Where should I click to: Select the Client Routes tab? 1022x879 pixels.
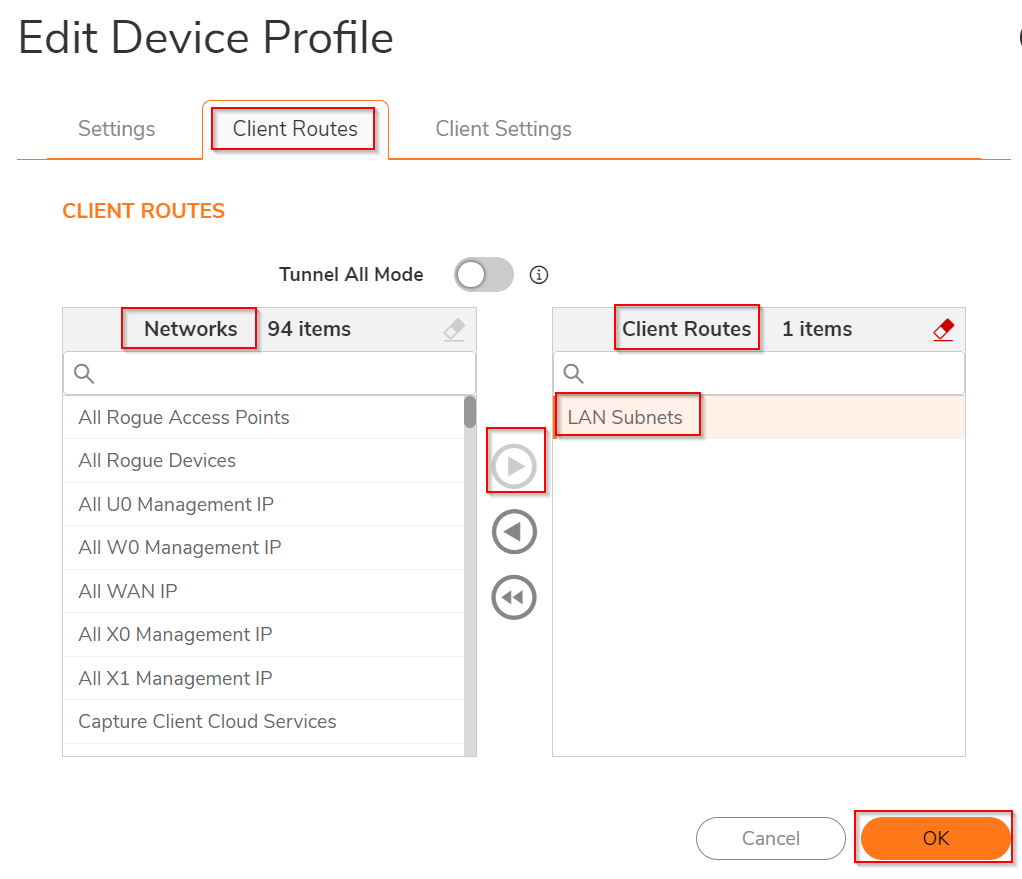tap(295, 129)
